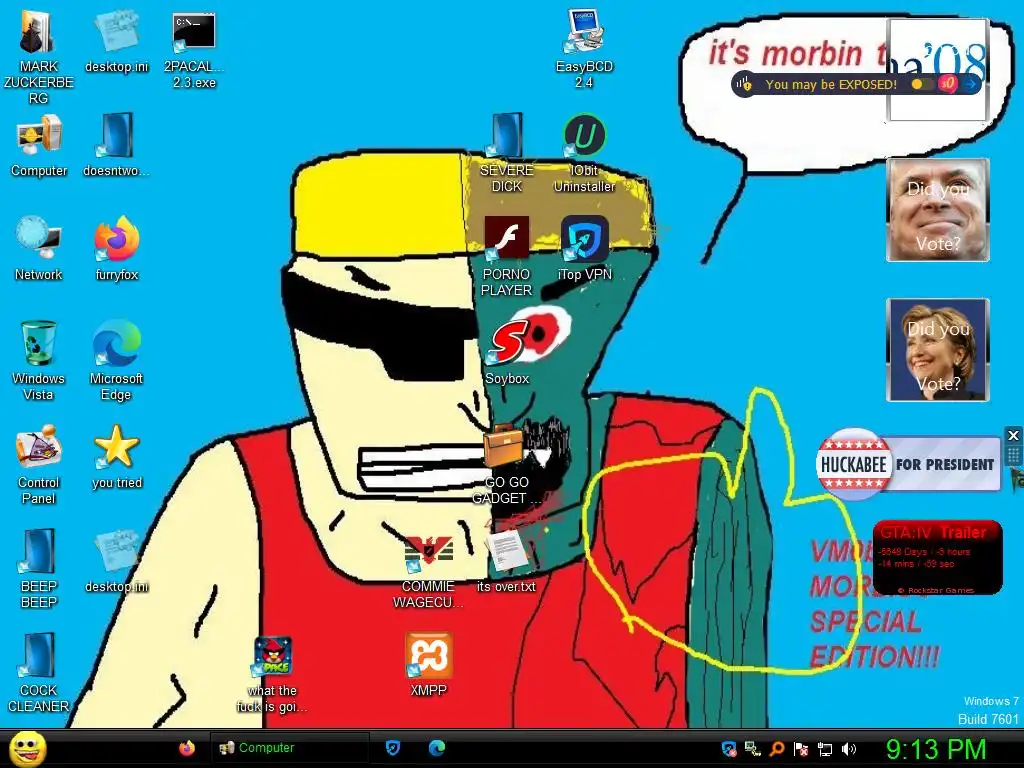Switch to the Computer taskbar window
This screenshot has height=768, width=1024.
pos(289,748)
